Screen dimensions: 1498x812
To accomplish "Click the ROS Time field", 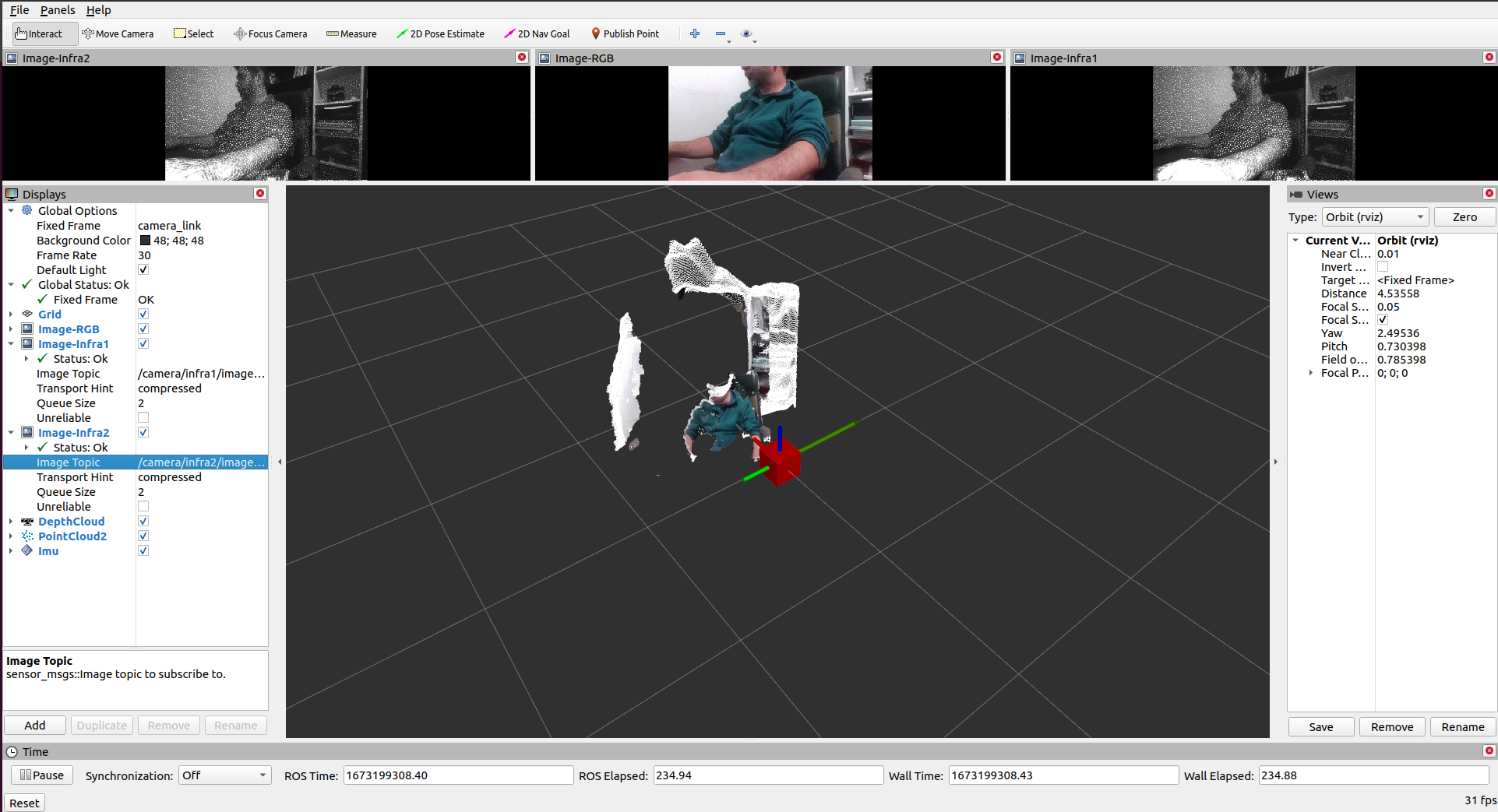I will (458, 775).
